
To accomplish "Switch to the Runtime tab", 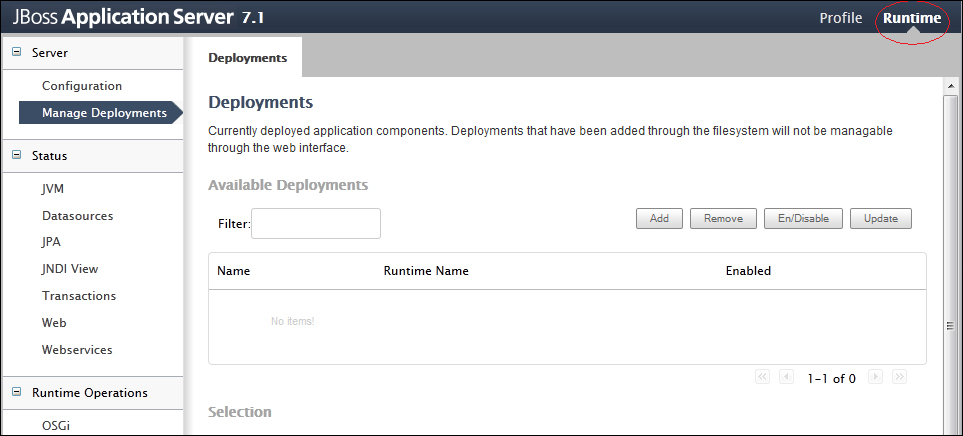I will coord(911,18).
